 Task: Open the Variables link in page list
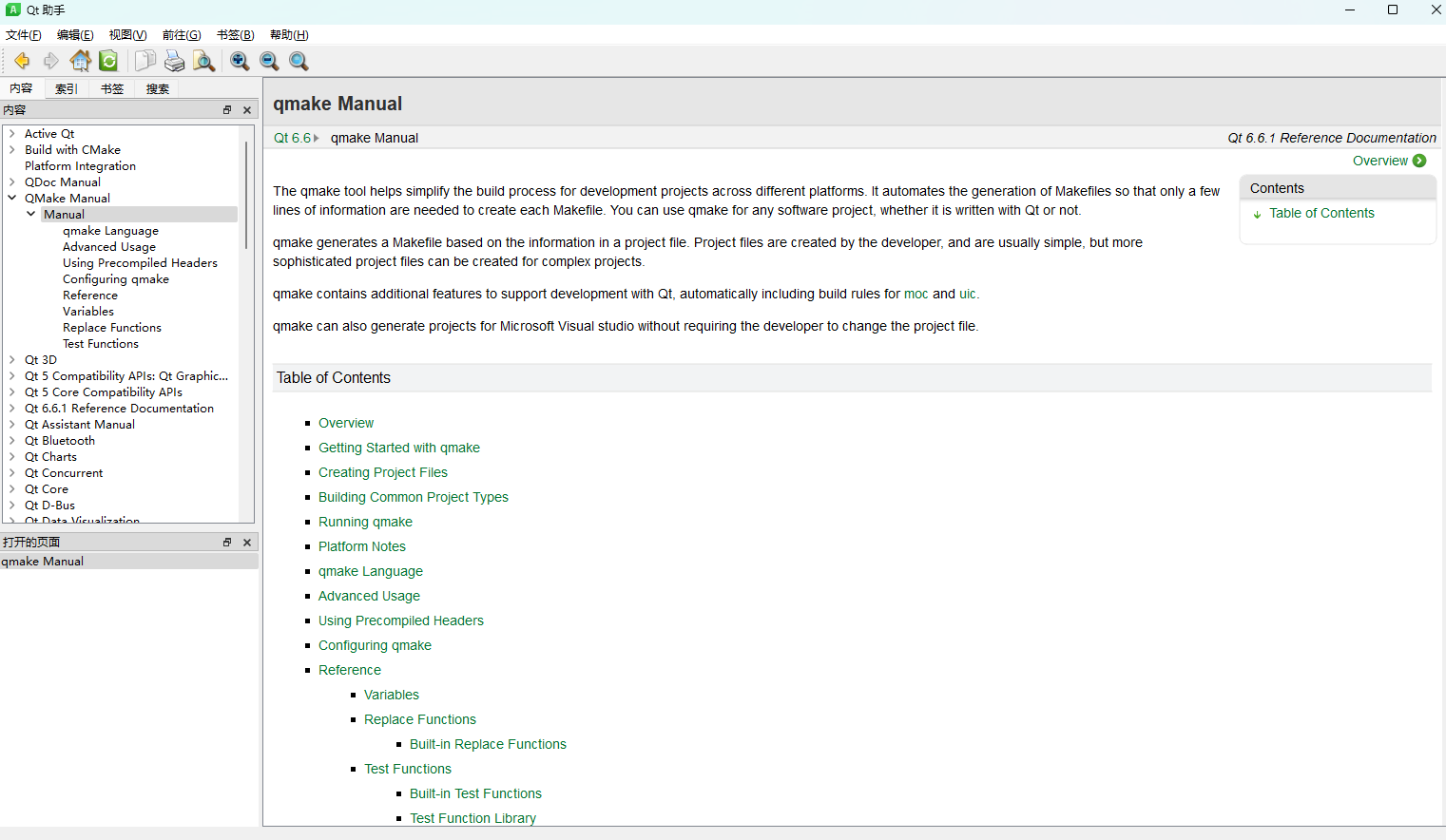pyautogui.click(x=391, y=695)
